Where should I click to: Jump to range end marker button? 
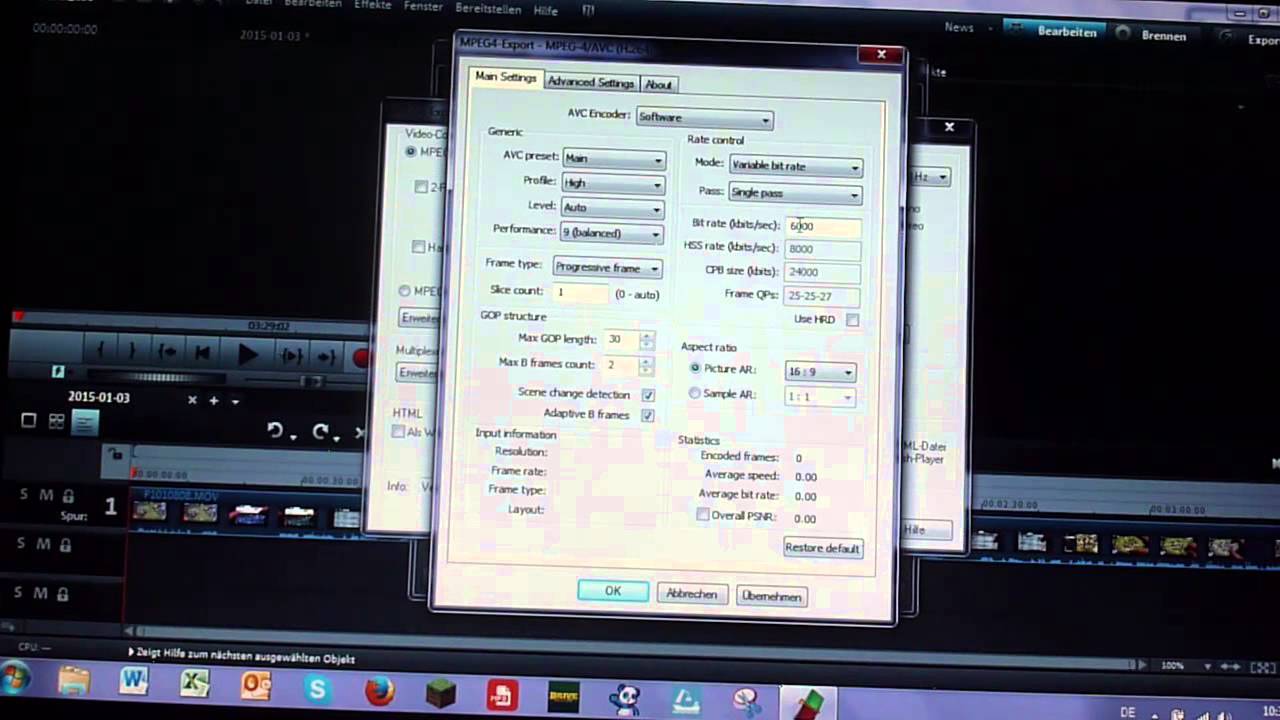pyautogui.click(x=326, y=357)
